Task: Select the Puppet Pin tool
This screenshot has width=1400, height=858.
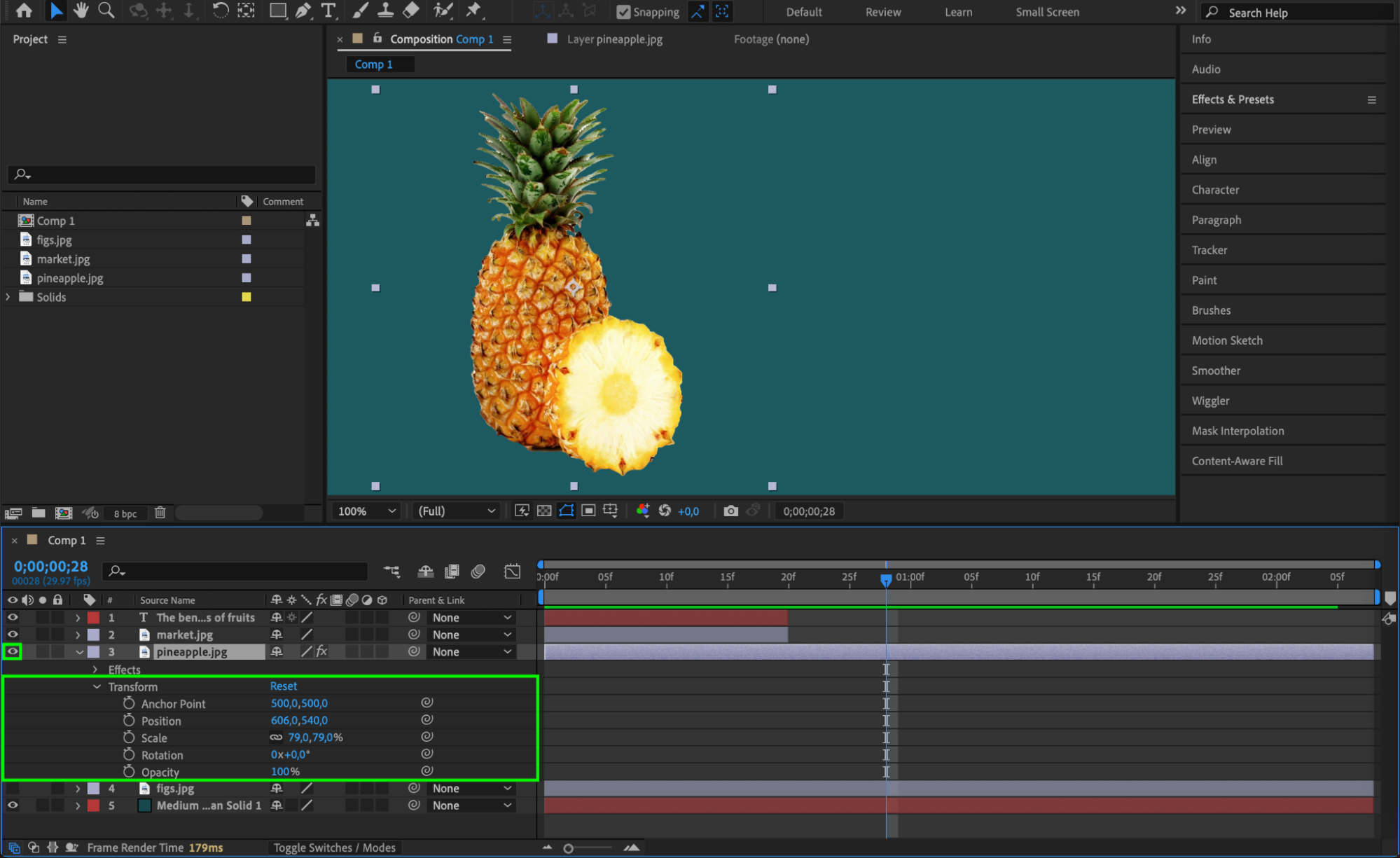Action: click(474, 11)
